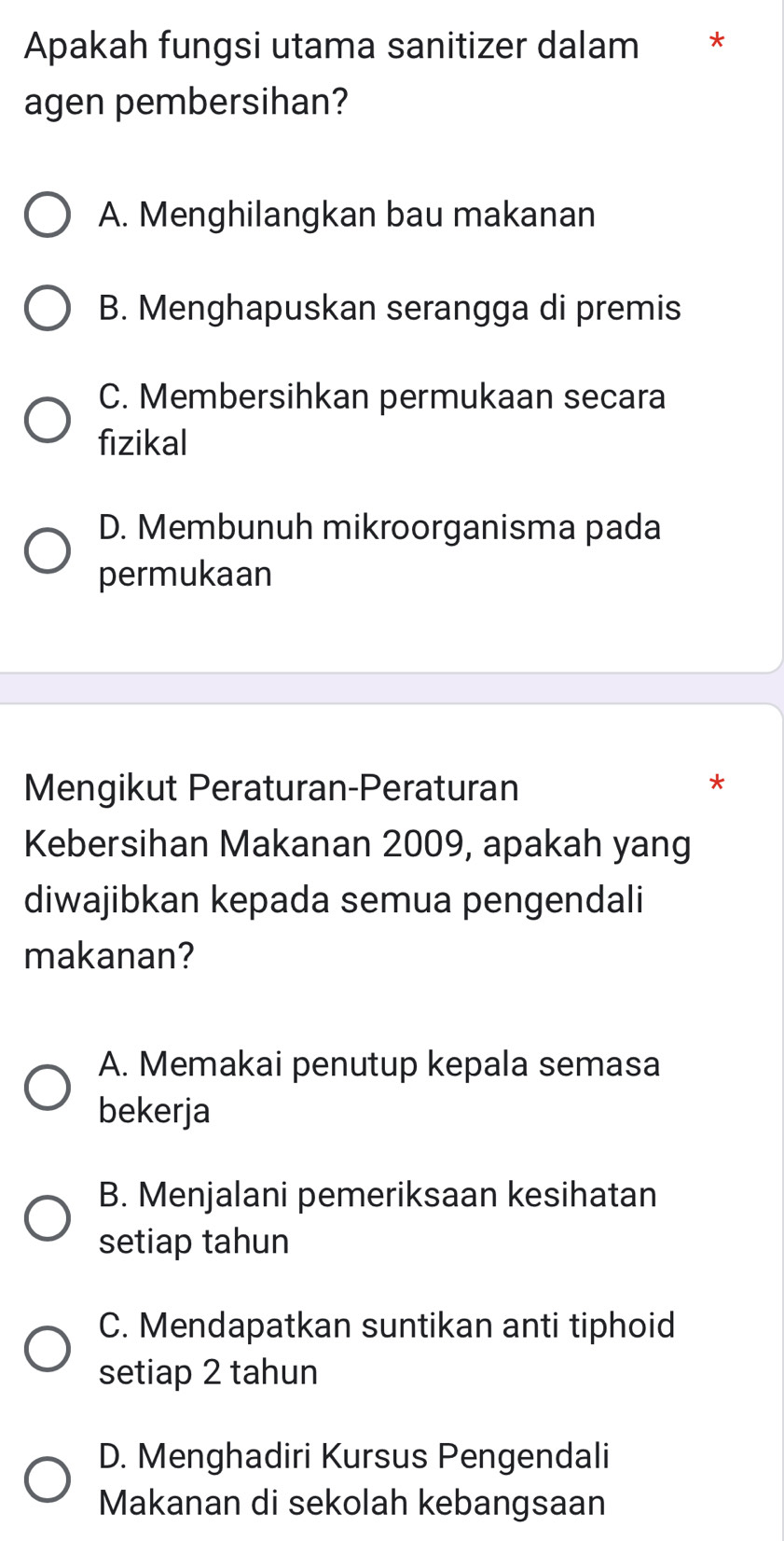Click the 'B. Menjalani pemeriksaan kesihatan setiap tahun' text
The image size is (784, 1541).
[x=377, y=1217]
